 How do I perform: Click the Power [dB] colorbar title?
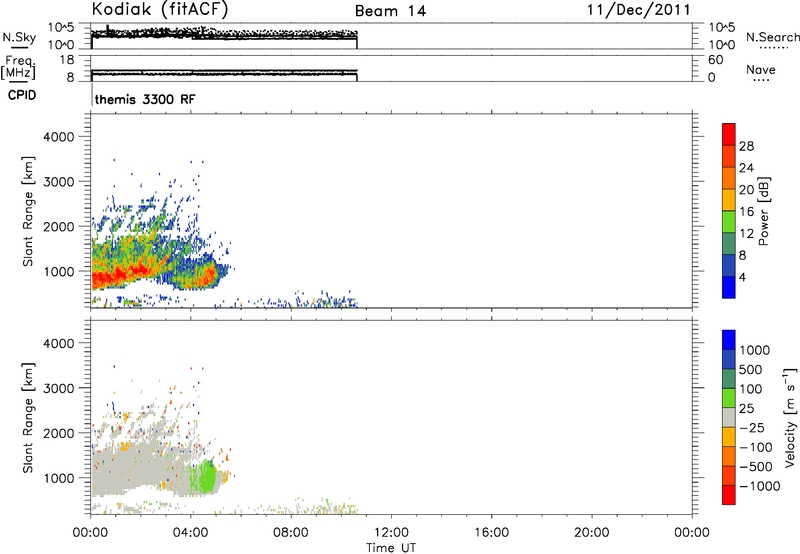[763, 211]
